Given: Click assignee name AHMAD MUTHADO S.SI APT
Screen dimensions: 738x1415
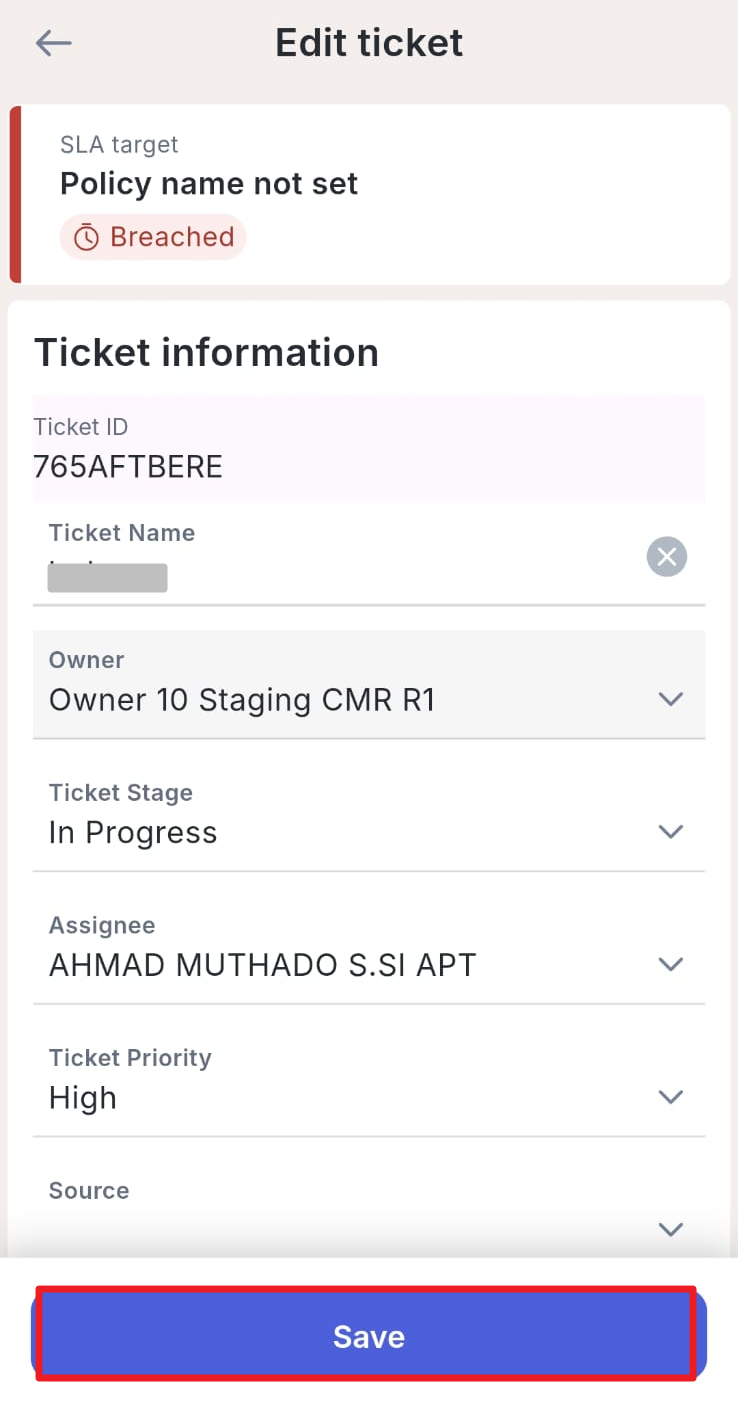Looking at the screenshot, I should coord(262,966).
